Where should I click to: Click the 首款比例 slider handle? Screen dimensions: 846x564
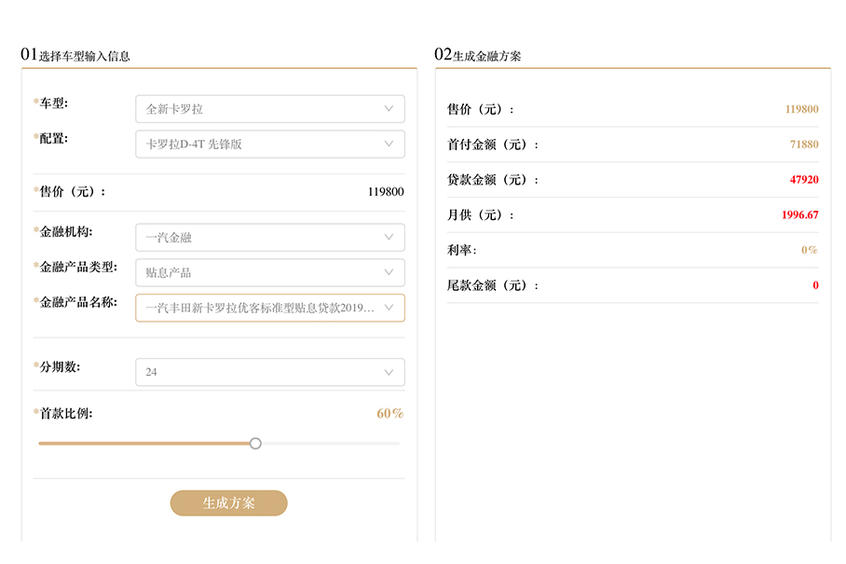[255, 443]
